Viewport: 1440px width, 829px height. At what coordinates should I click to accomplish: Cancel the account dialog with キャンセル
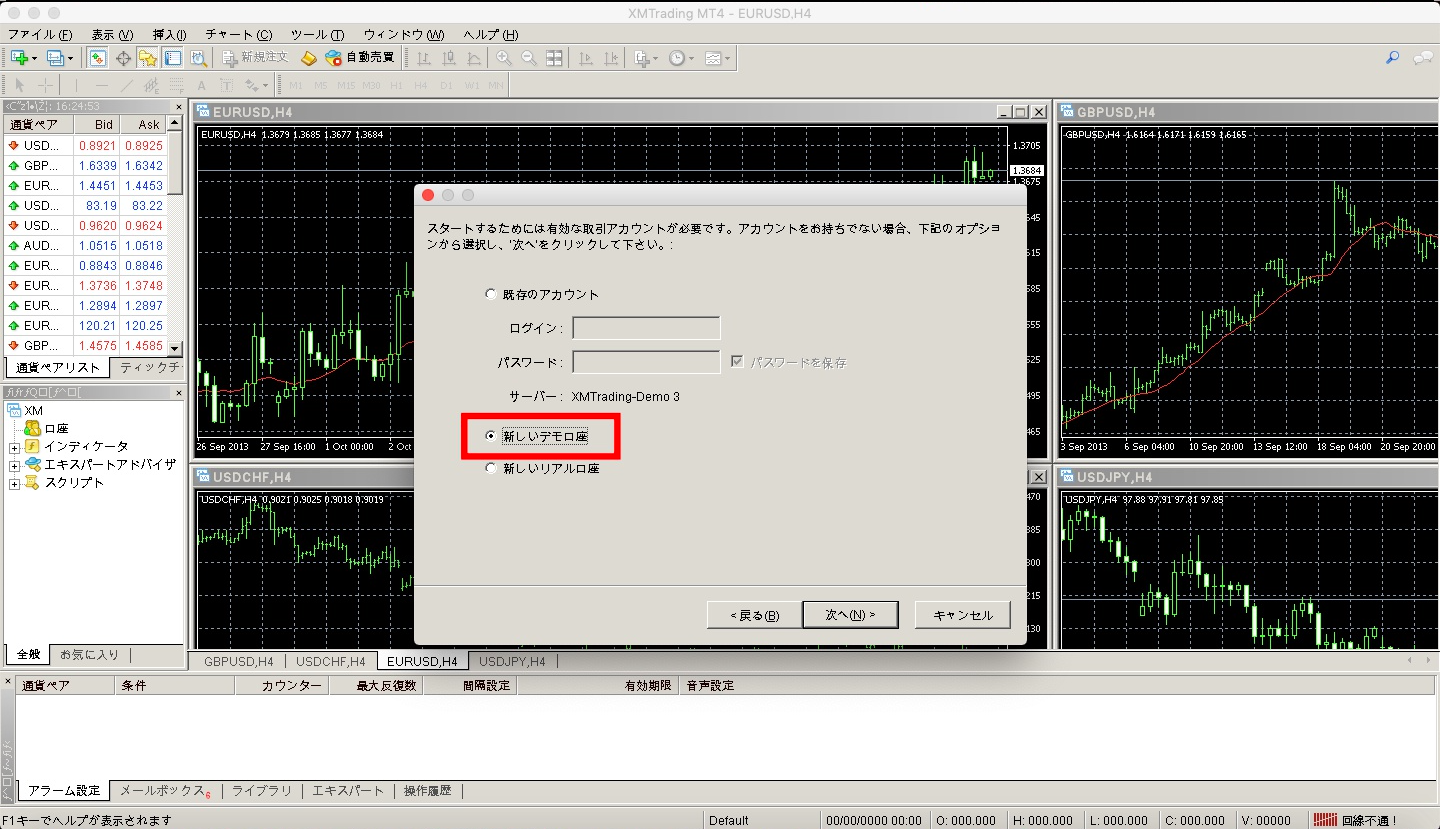pos(961,614)
